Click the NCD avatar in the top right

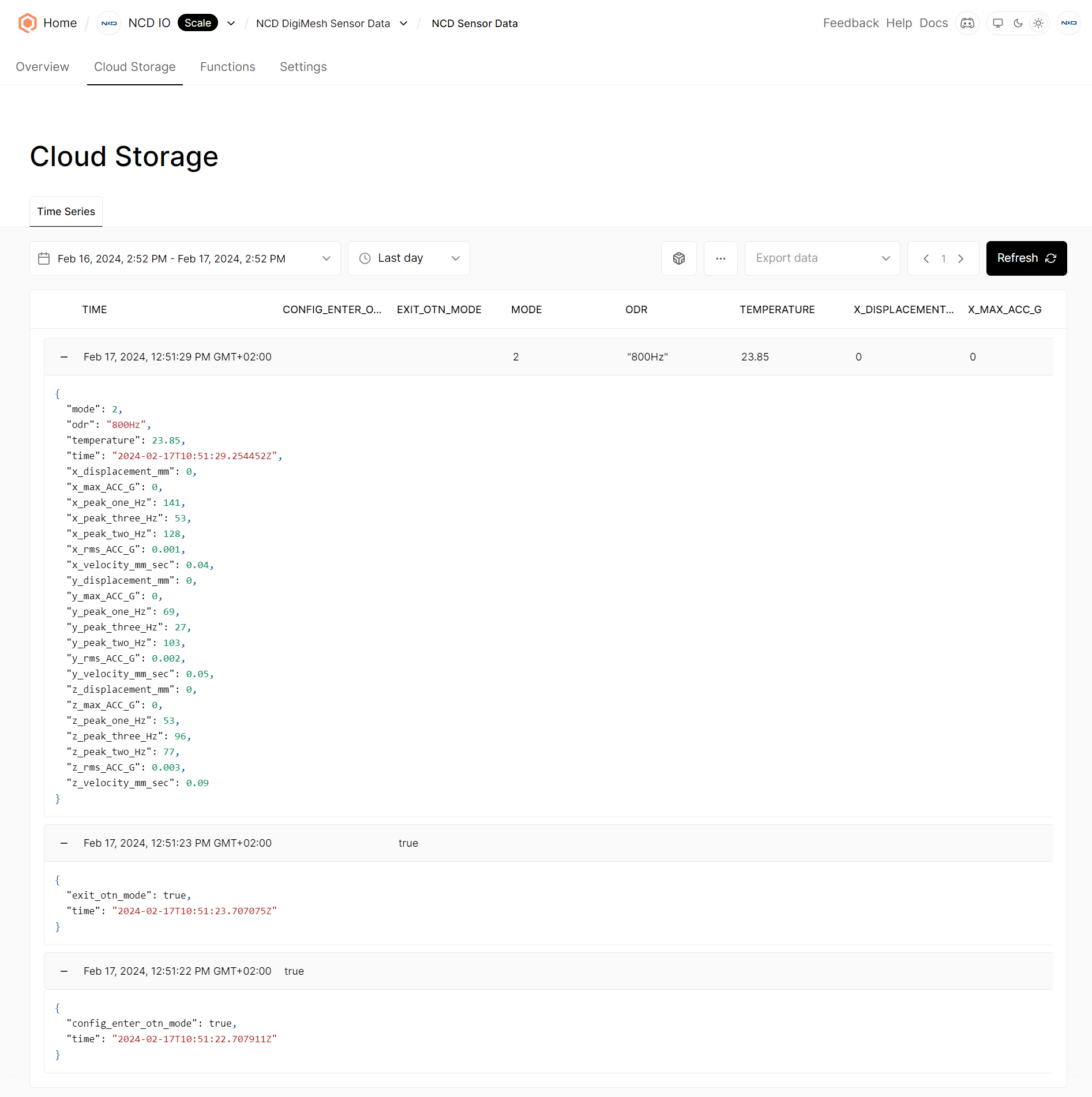1069,23
